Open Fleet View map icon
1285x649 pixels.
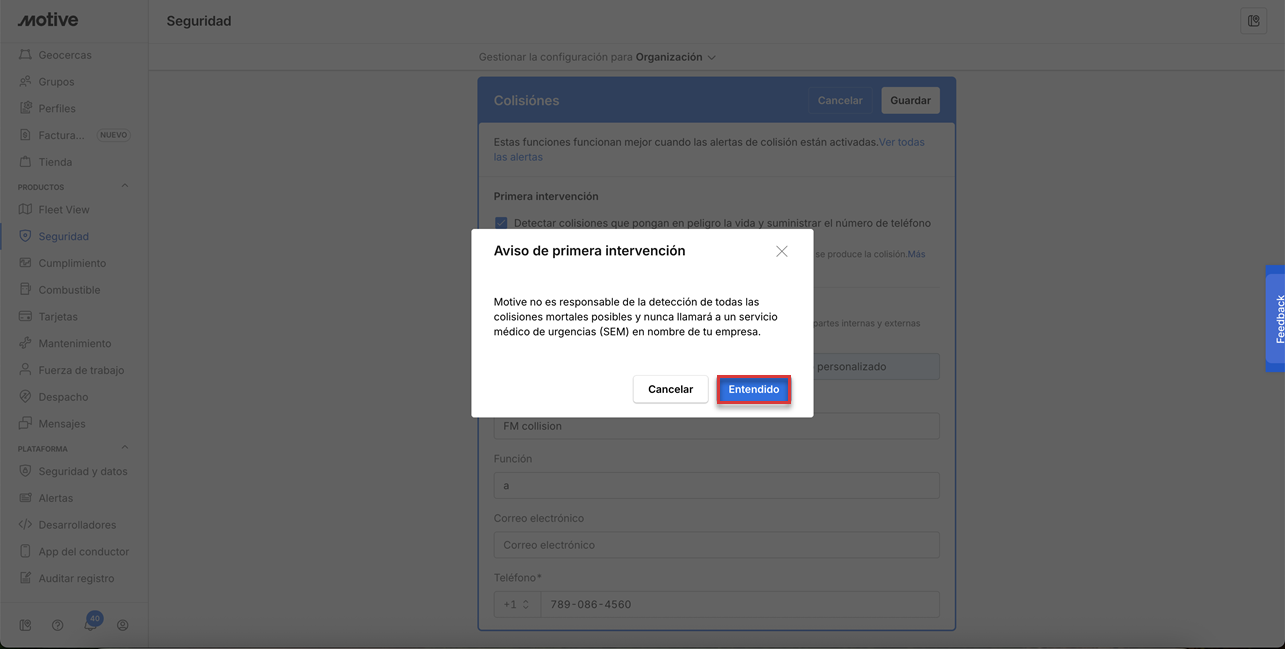coord(26,210)
